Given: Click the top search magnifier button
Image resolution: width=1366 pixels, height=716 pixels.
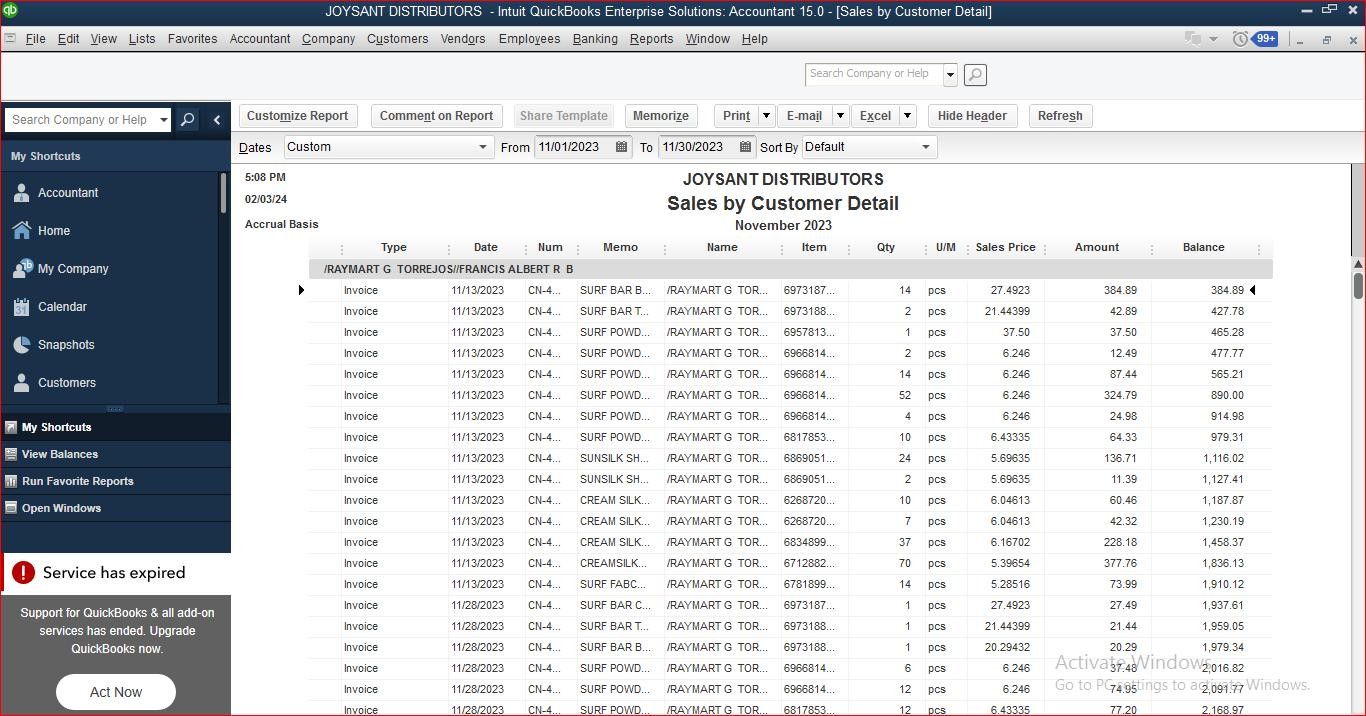Looking at the screenshot, I should 975,75.
